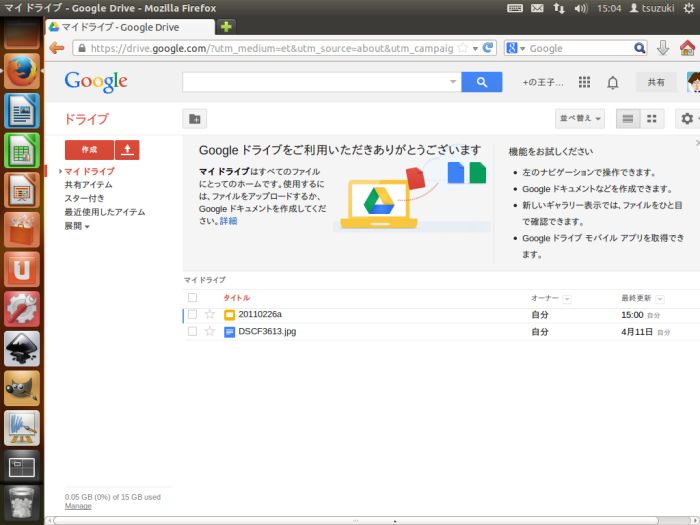Viewport: 700px width, 525px height.
Task: Check the select-all checkbox in header
Action: (193, 298)
